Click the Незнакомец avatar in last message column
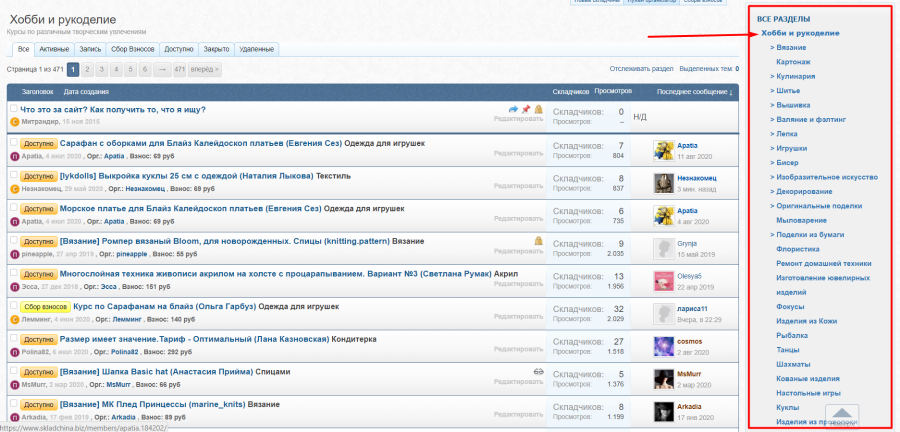Screen dimensions: 900x432 pyautogui.click(x=663, y=182)
